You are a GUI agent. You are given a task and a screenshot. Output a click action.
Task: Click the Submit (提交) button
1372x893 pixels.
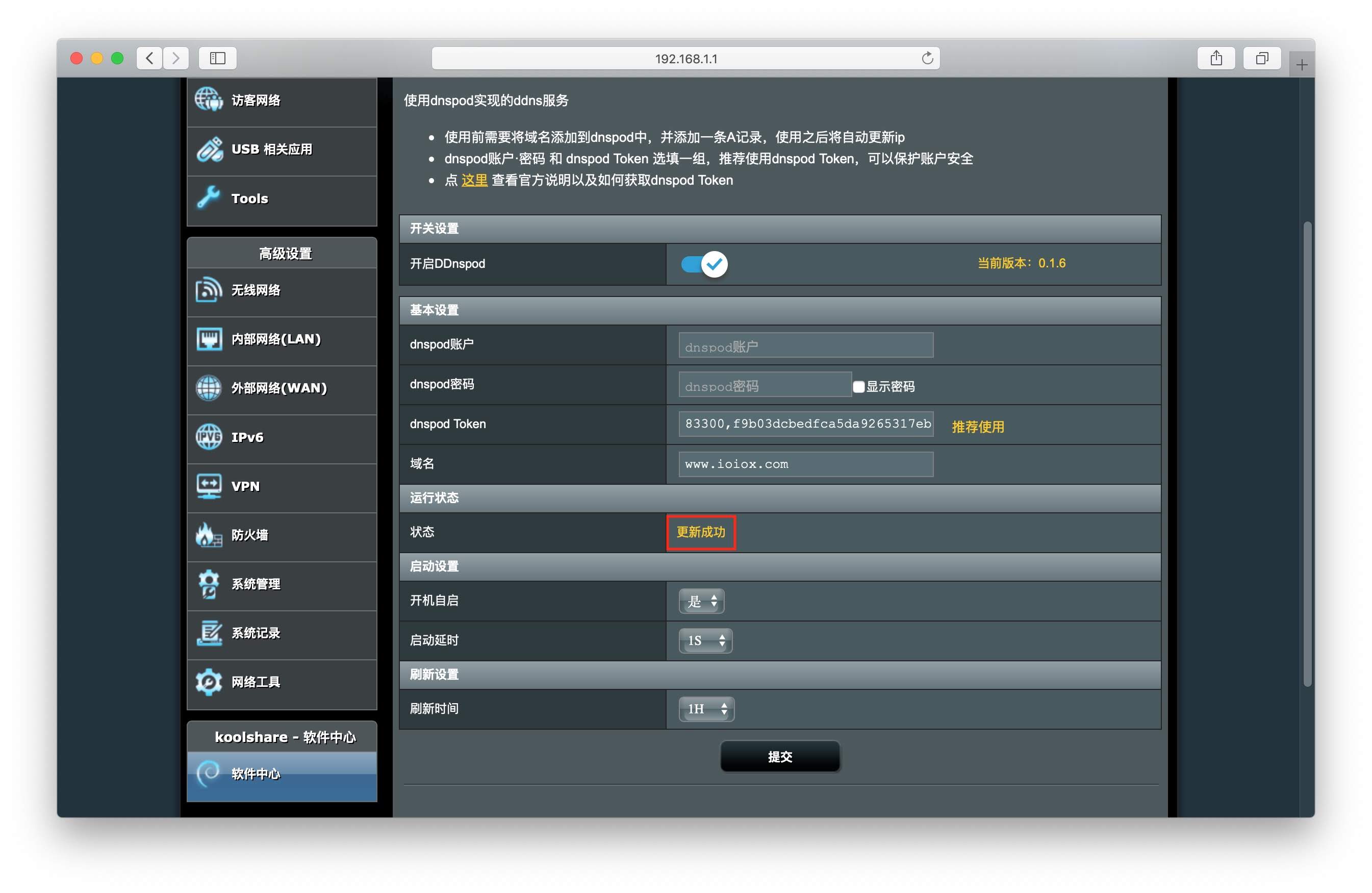pos(779,756)
